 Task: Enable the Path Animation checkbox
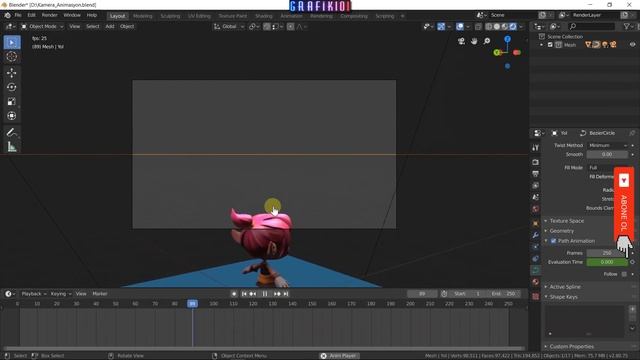(x=553, y=241)
